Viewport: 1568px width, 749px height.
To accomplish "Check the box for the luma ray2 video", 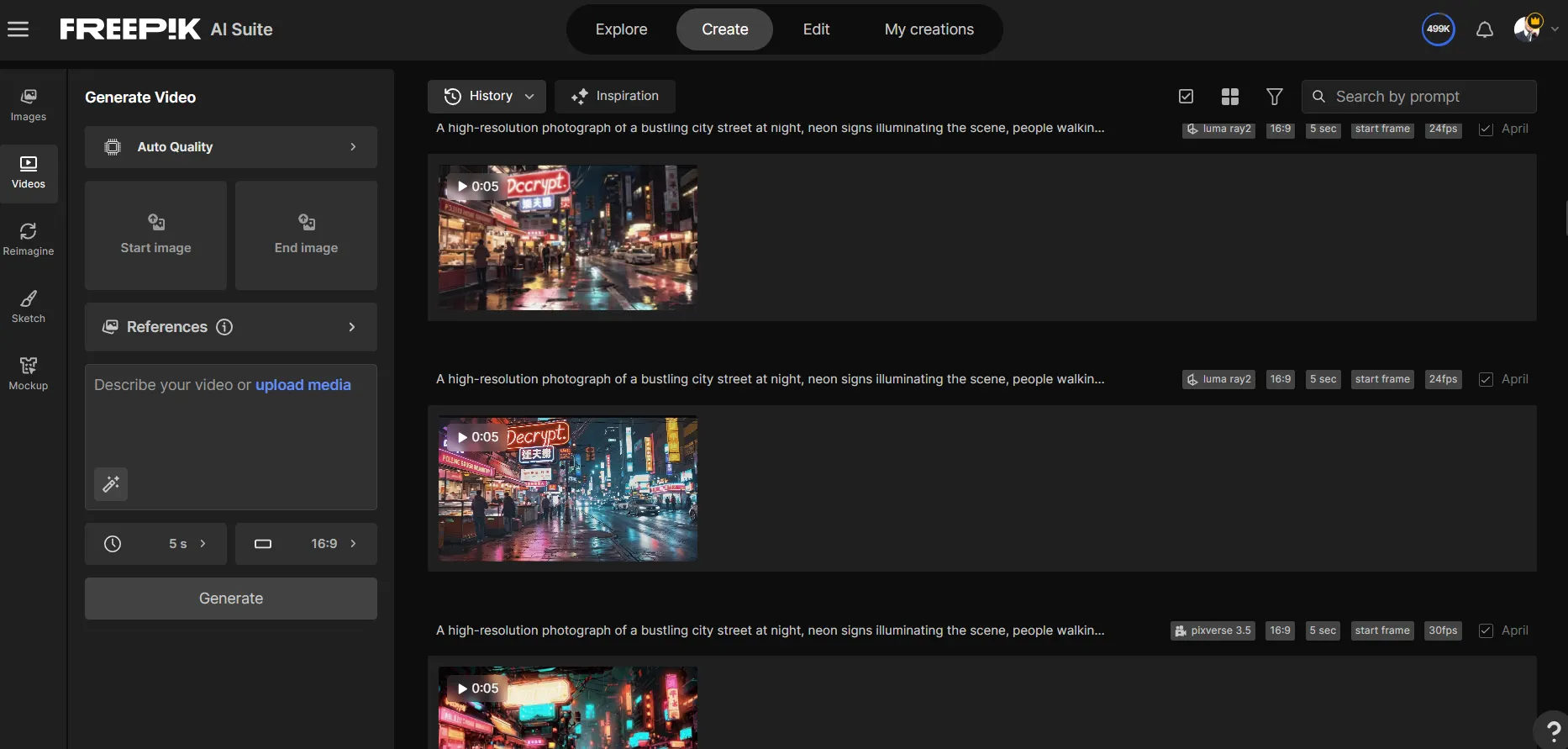I will [1486, 379].
